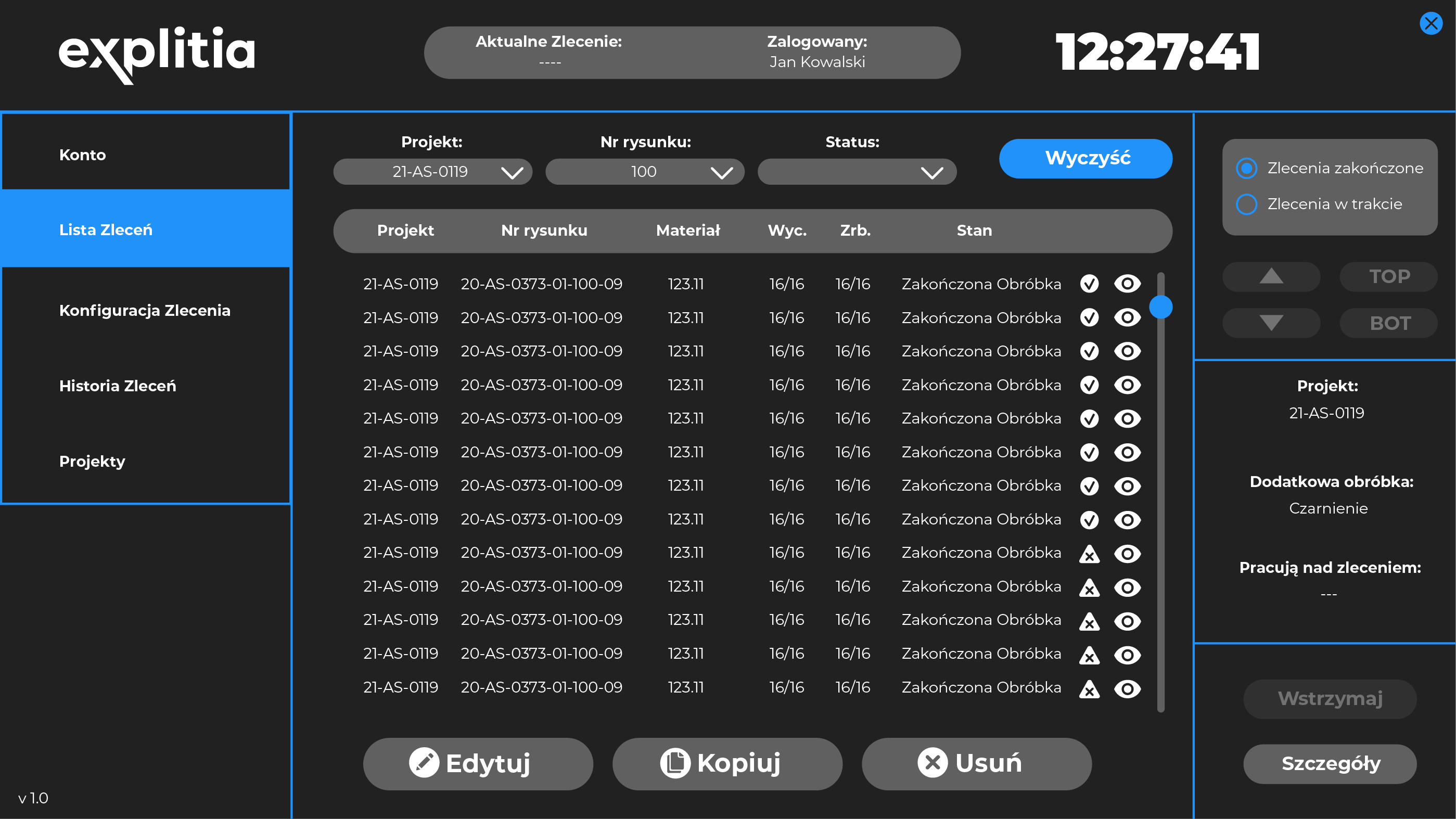
Task: Open Konfiguracja Zlecenia in the sidebar
Action: [146, 310]
